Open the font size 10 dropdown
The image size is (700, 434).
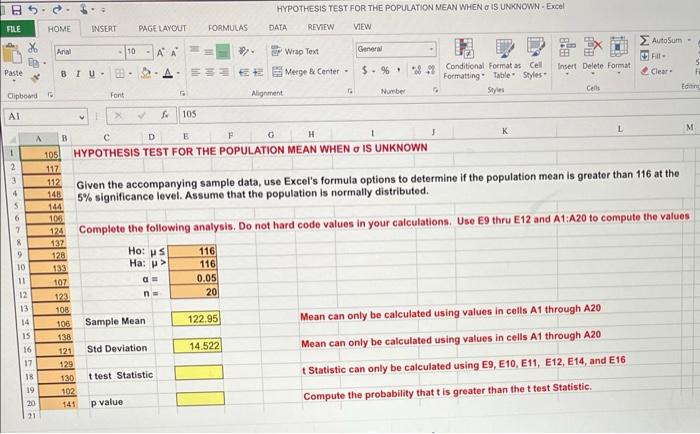pyautogui.click(x=148, y=52)
